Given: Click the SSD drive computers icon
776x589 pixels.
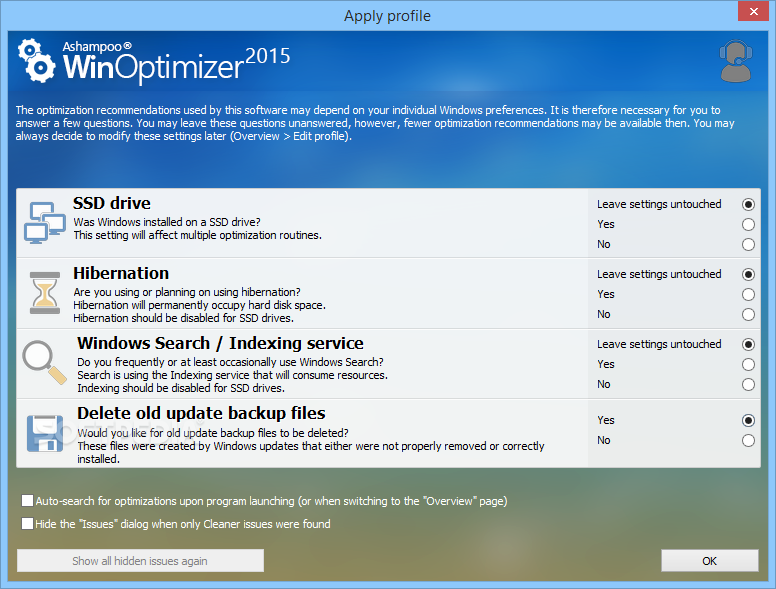Looking at the screenshot, I should click(45, 222).
